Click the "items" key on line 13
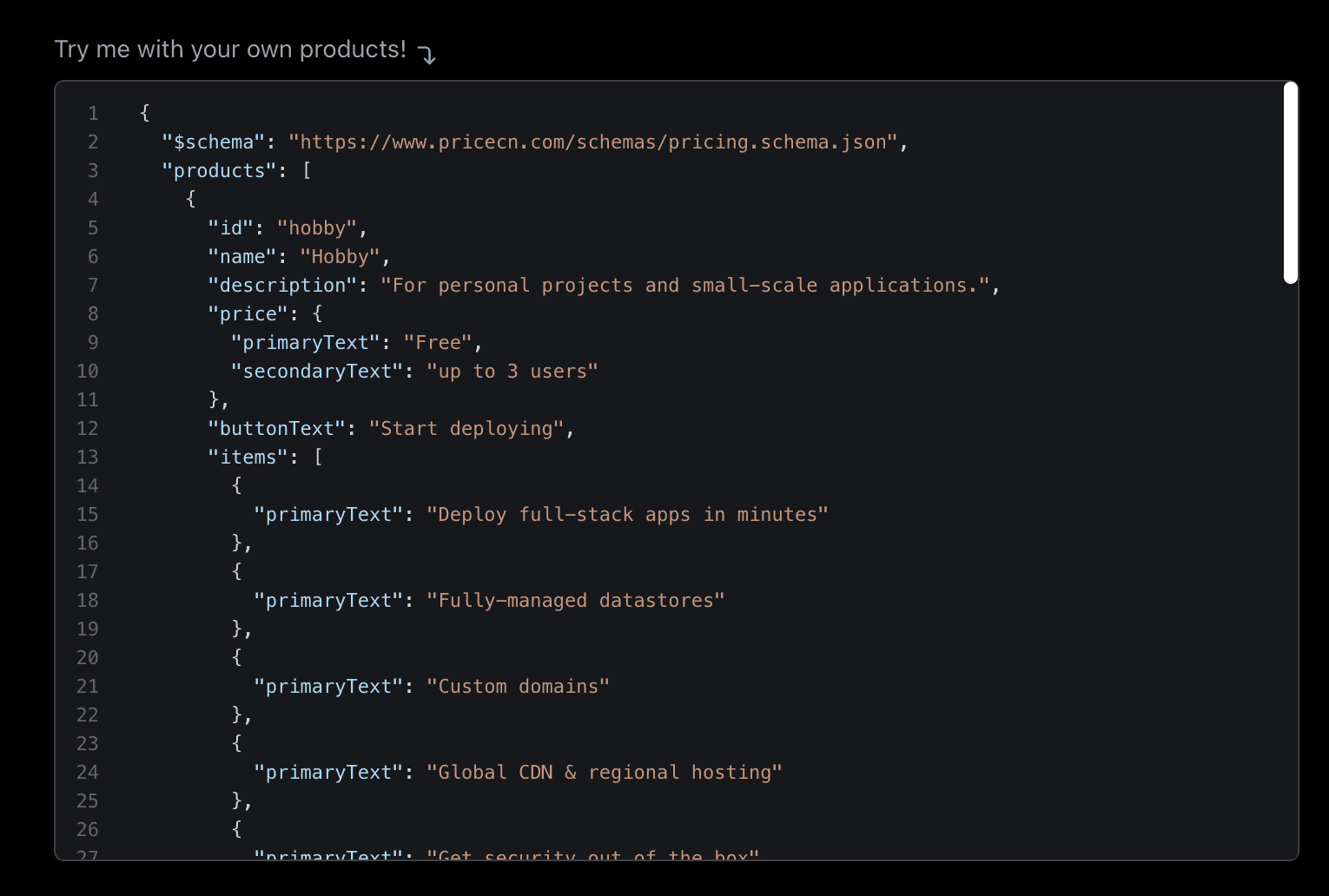1329x896 pixels. point(248,458)
